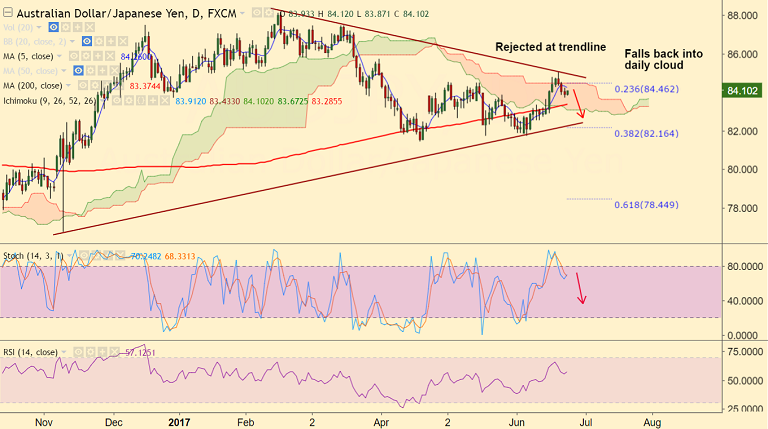Image resolution: width=768 pixels, height=429 pixels.
Task: Click the Aug label on time axis
Action: (652, 422)
